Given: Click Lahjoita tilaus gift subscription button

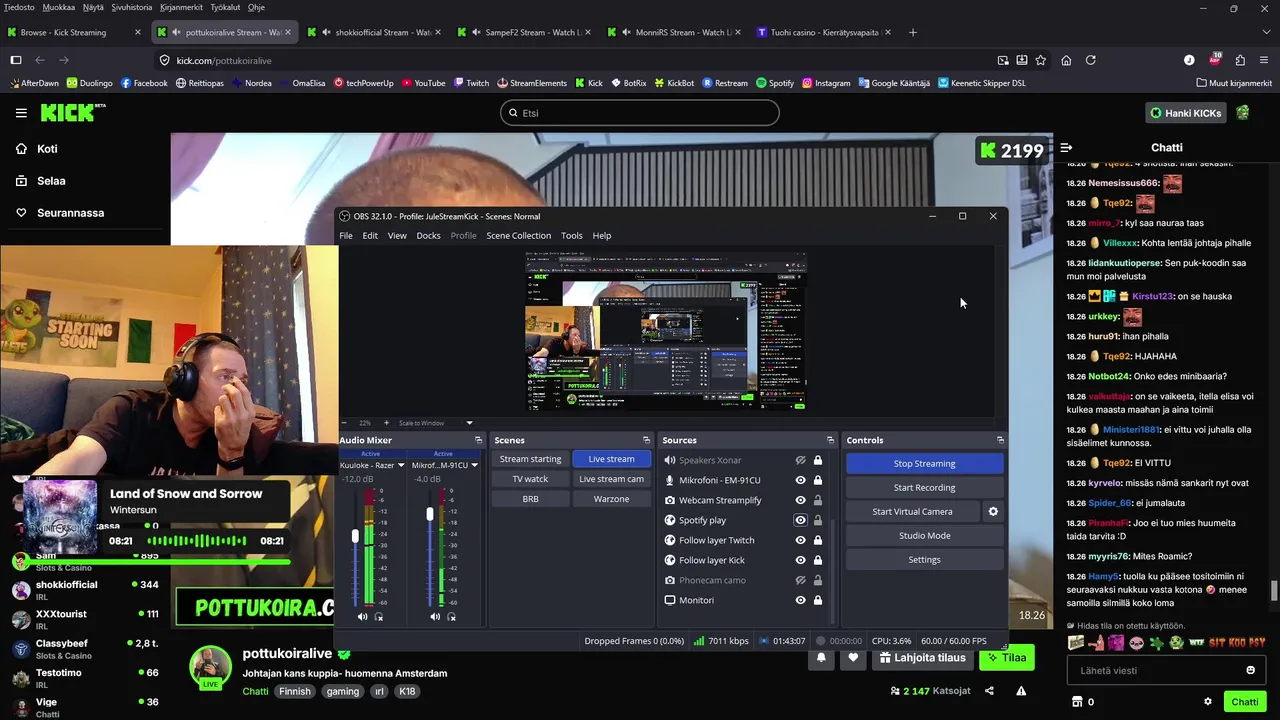Looking at the screenshot, I should point(923,658).
